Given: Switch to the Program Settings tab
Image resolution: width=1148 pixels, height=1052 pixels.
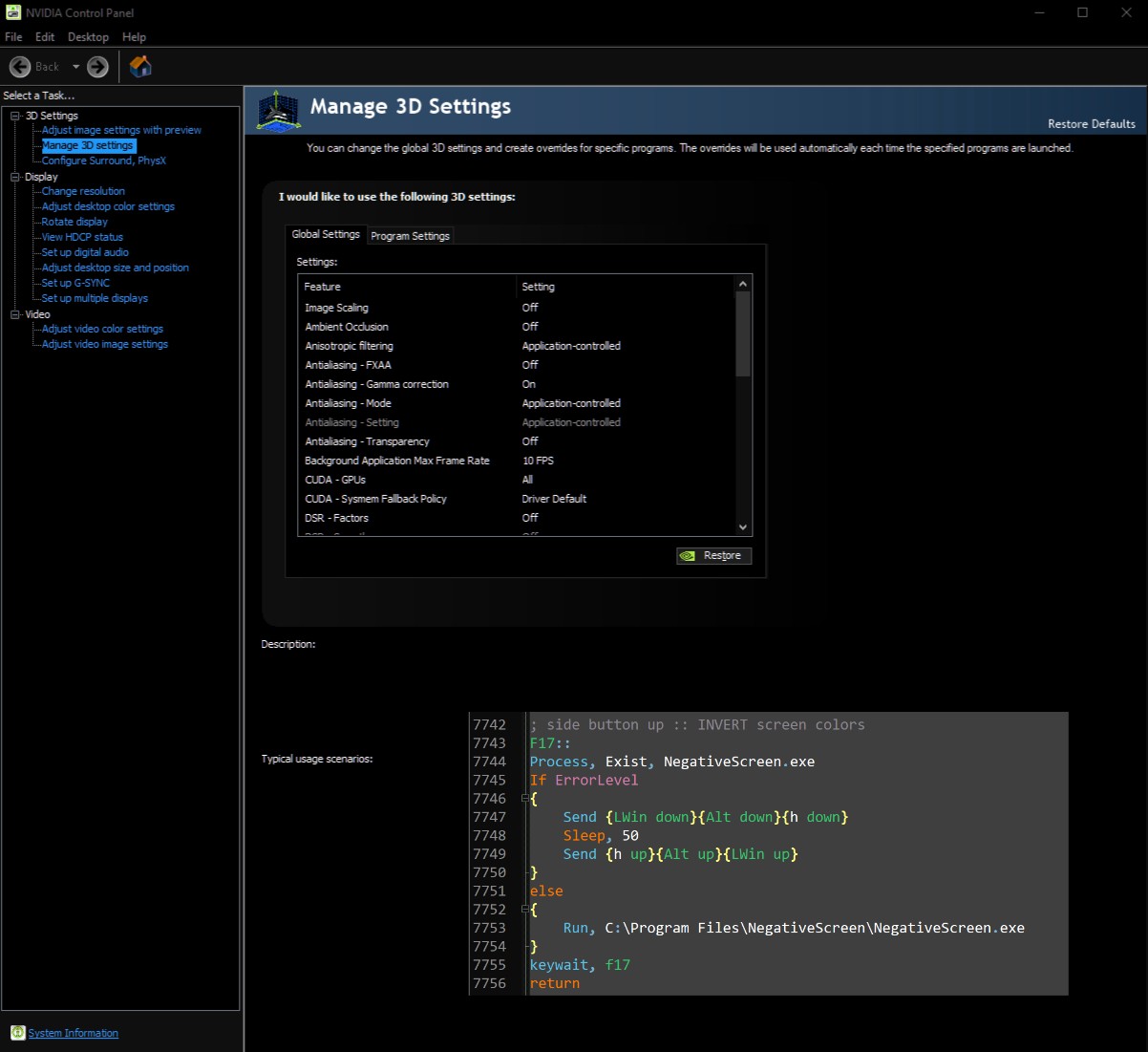Looking at the screenshot, I should click(x=410, y=236).
